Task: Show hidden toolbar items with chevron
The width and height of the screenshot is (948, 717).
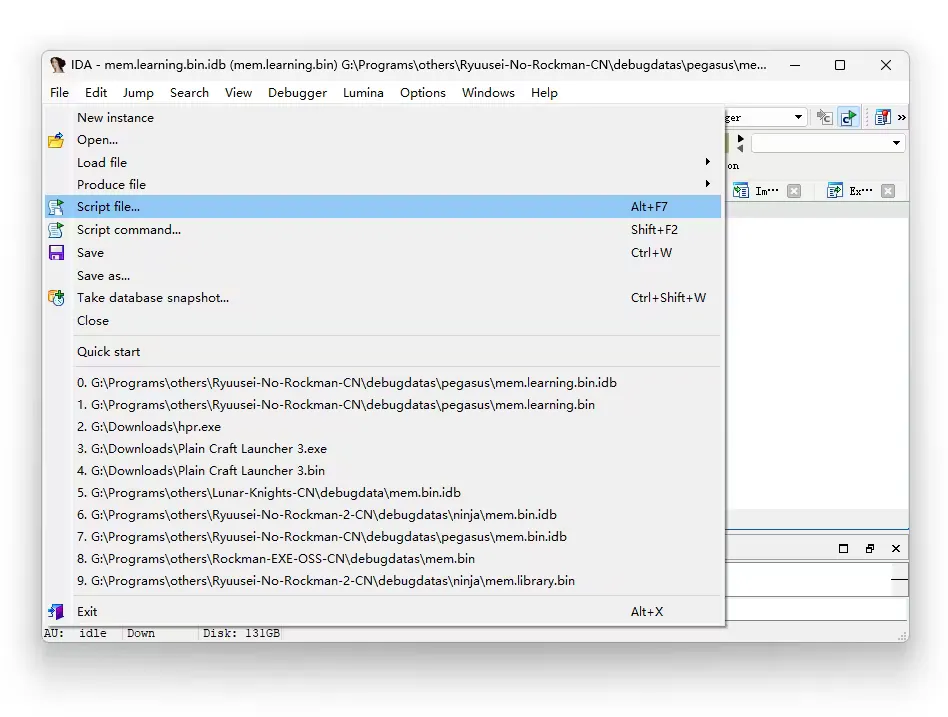Action: point(901,118)
